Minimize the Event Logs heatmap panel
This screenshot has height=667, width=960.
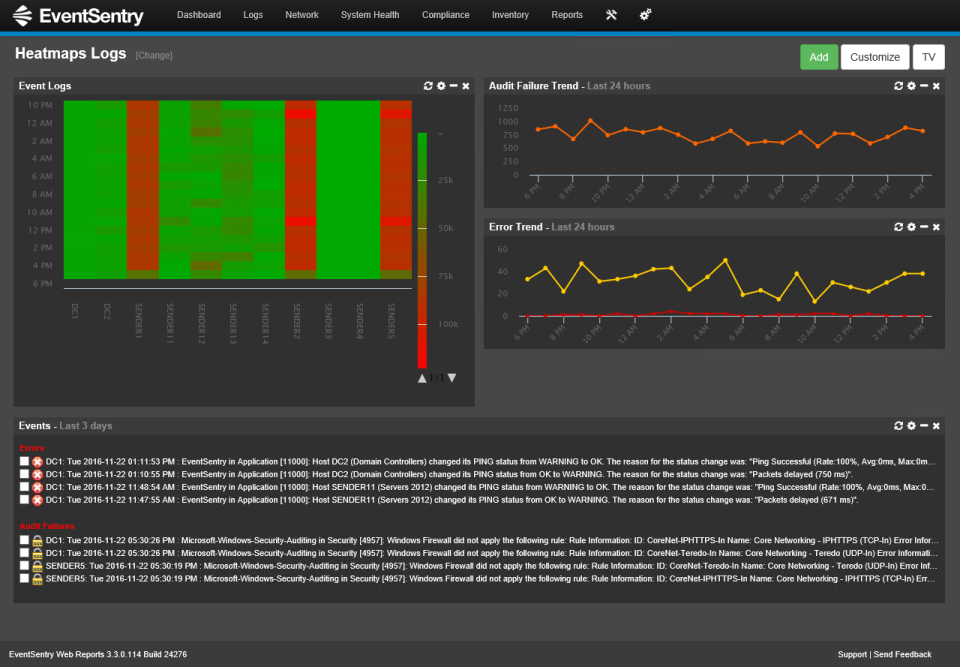click(452, 86)
